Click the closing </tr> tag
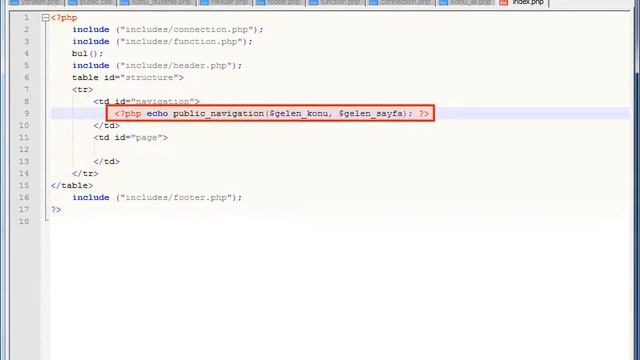Viewport: 640px width, 360px height. tap(85, 173)
